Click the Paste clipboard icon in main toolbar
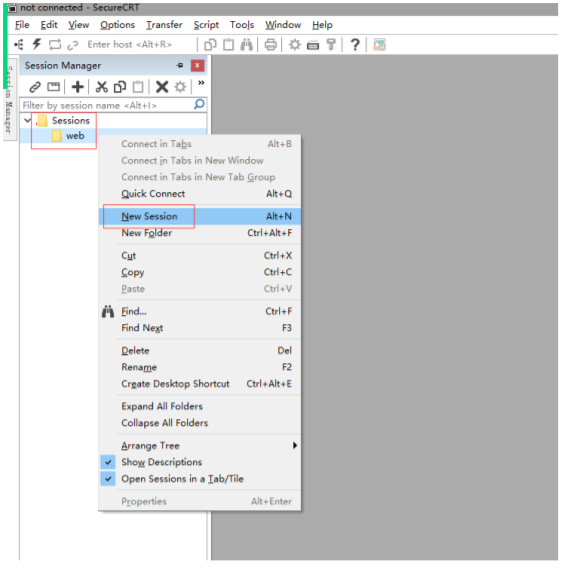Screen dimensions: 564x568 click(228, 45)
